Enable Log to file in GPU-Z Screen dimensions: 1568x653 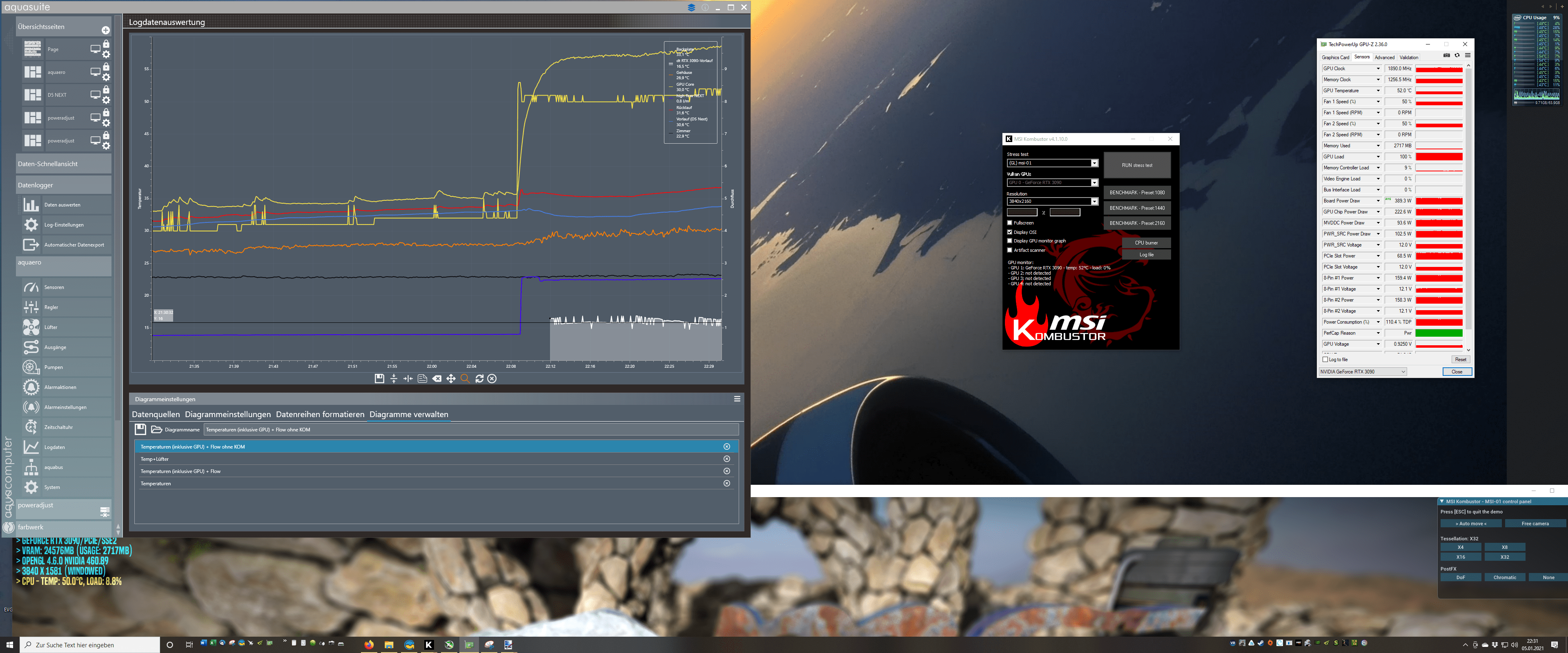(x=1325, y=360)
